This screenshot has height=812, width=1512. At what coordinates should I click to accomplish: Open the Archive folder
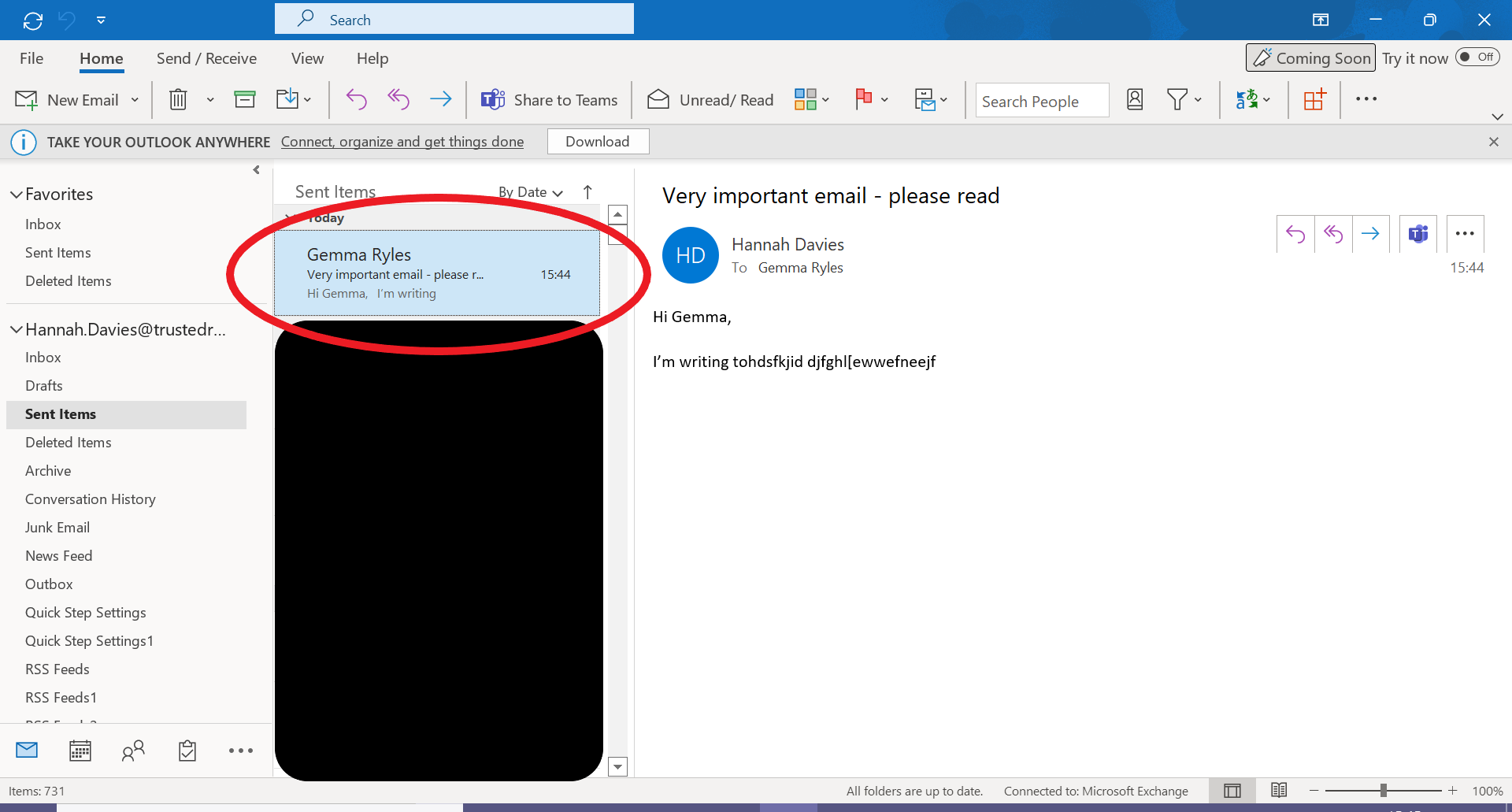coord(48,471)
